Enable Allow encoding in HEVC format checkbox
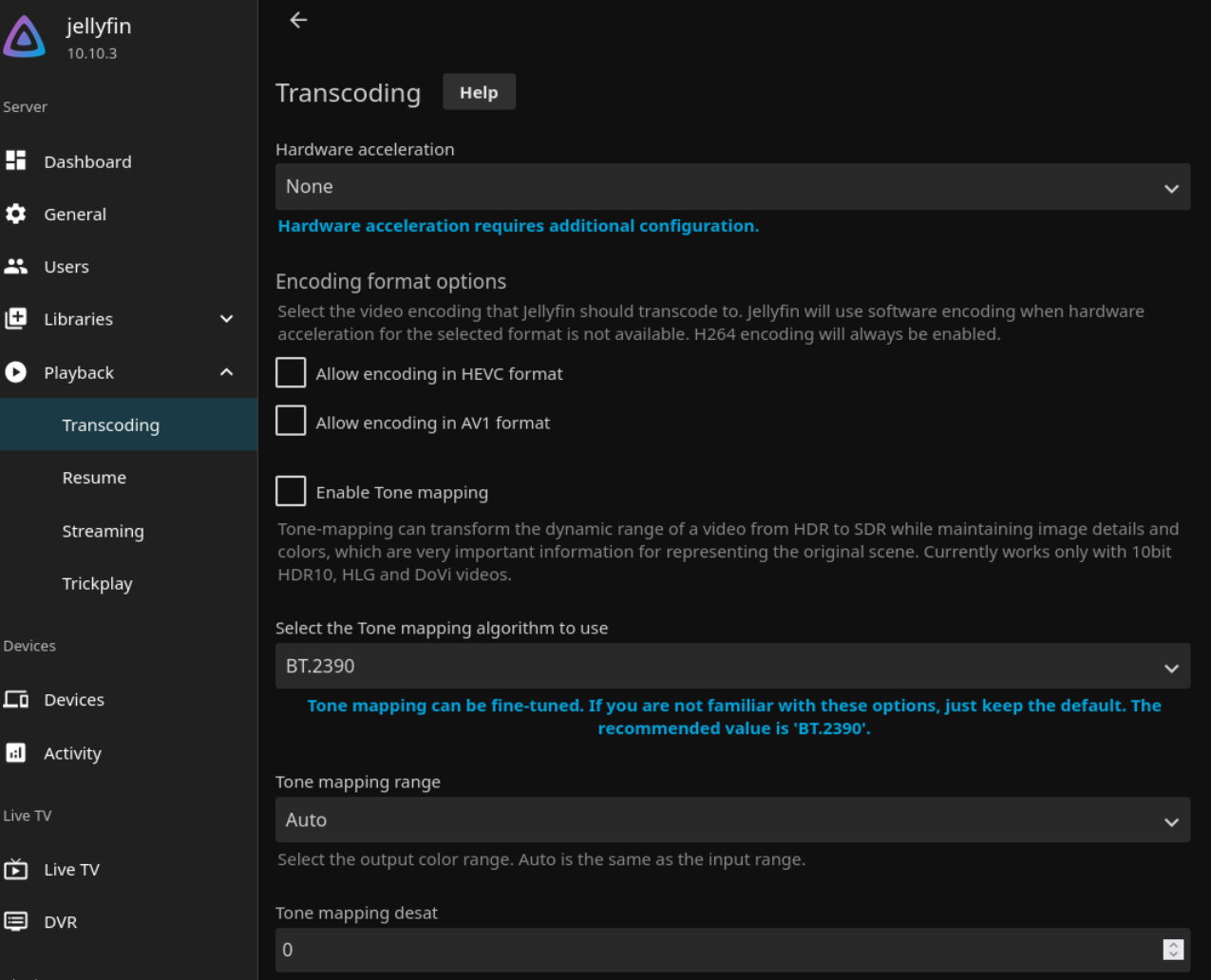The image size is (1211, 980). point(291,373)
